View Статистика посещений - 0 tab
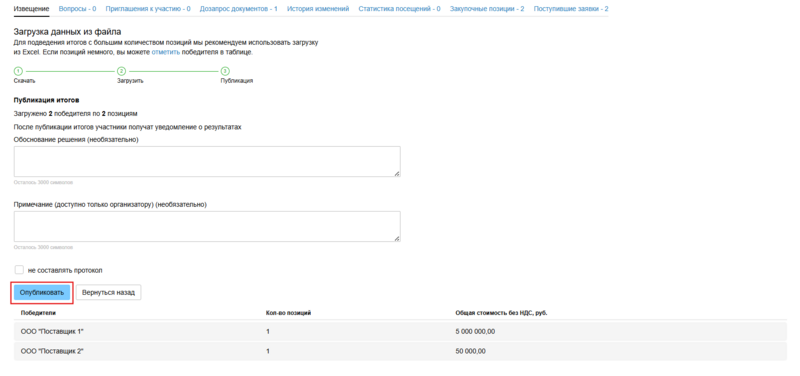The image size is (800, 376). (399, 9)
